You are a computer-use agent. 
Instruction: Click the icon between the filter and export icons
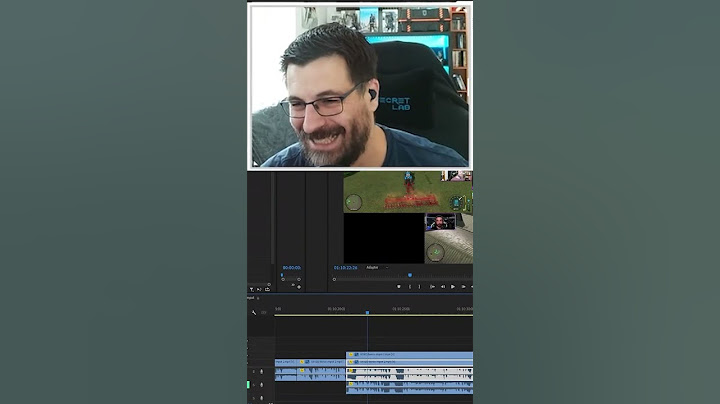pyautogui.click(x=259, y=289)
